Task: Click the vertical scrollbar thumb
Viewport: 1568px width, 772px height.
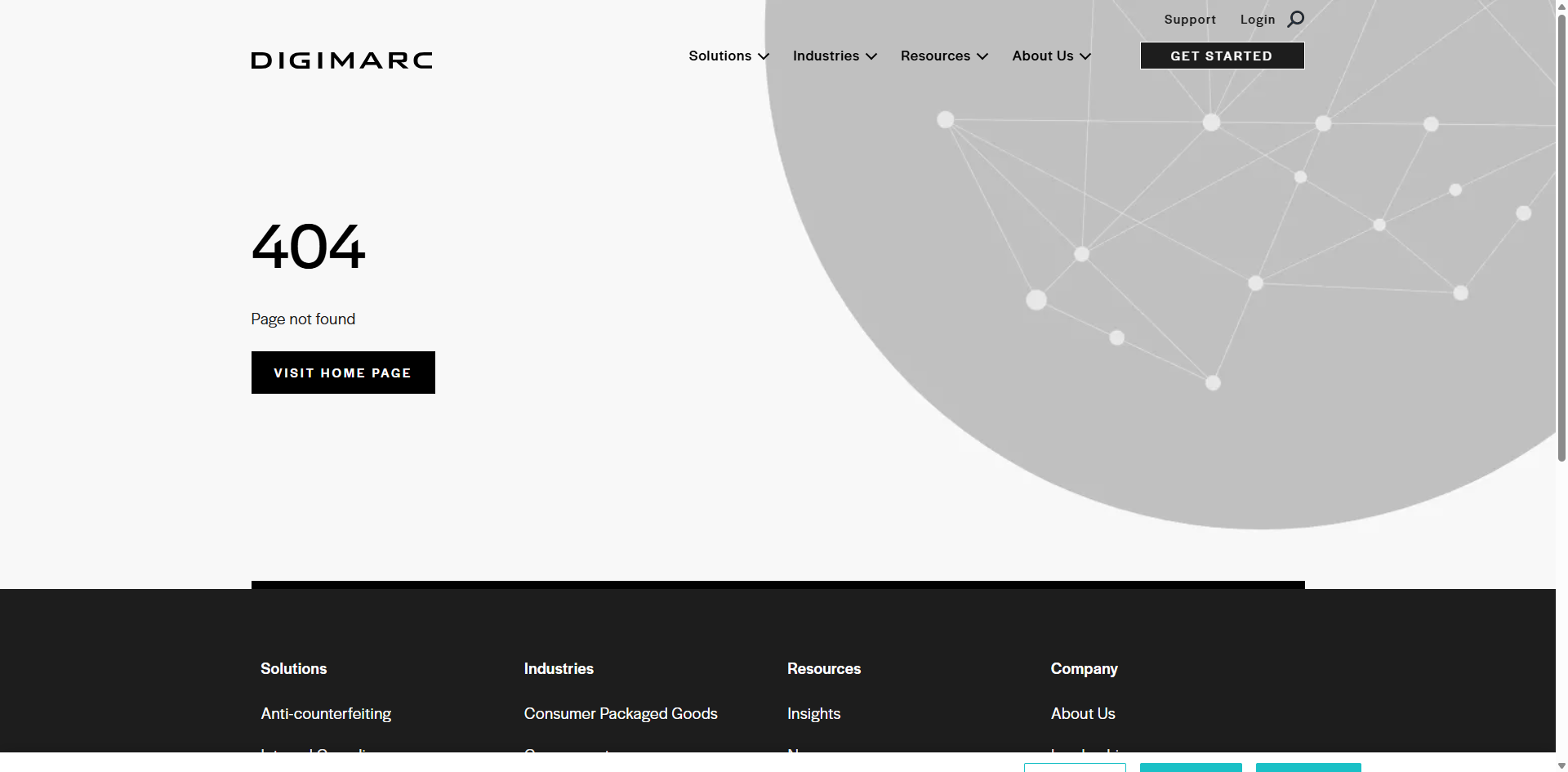Action: [1561, 237]
